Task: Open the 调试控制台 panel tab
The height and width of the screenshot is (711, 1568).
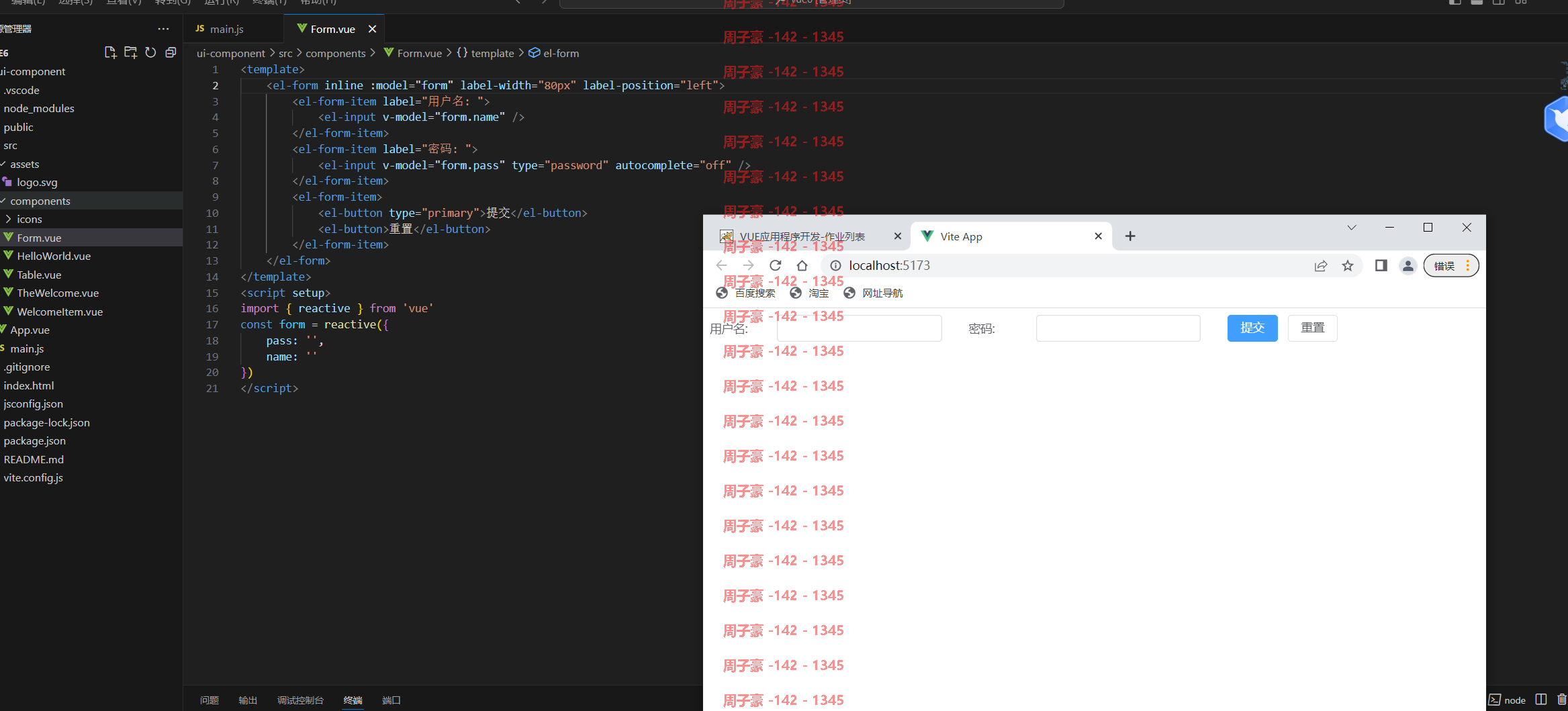Action: [x=300, y=700]
